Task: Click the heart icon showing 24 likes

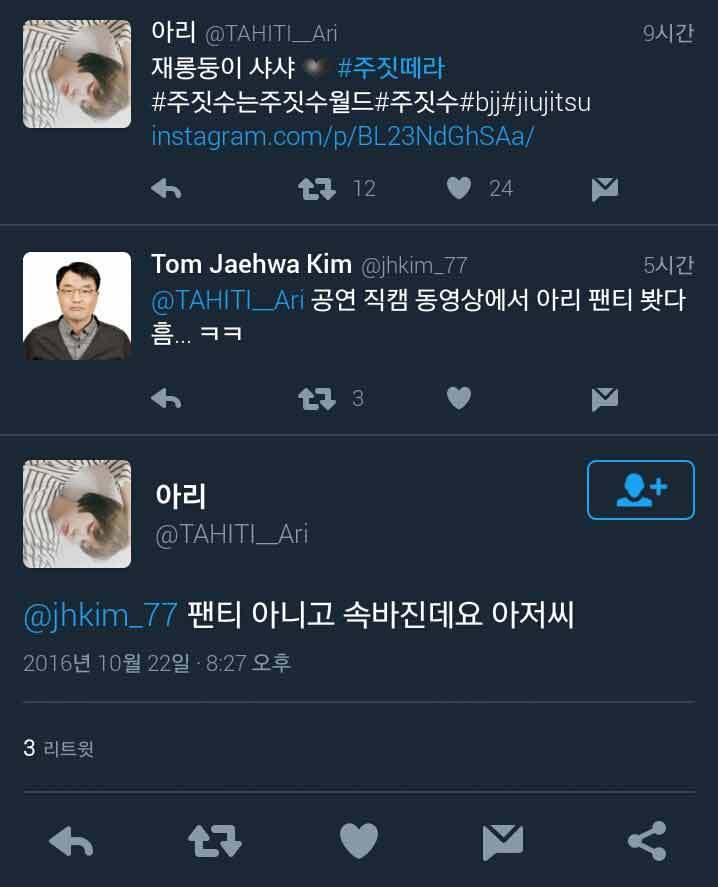Action: click(458, 187)
